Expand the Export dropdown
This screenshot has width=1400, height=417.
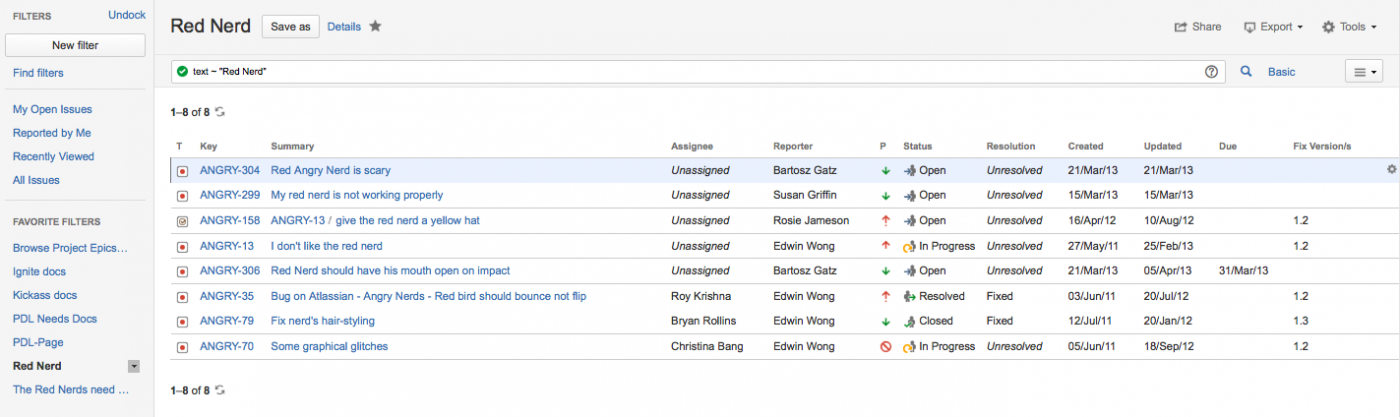coord(1273,27)
